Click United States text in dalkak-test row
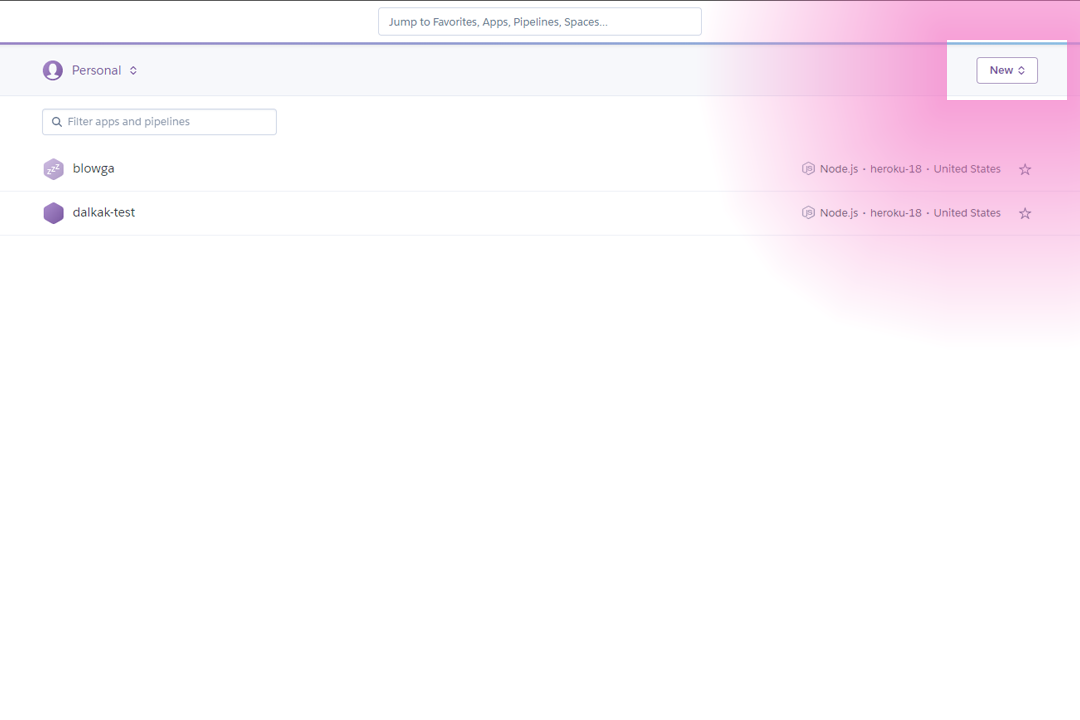This screenshot has height=720, width=1080. pos(967,213)
